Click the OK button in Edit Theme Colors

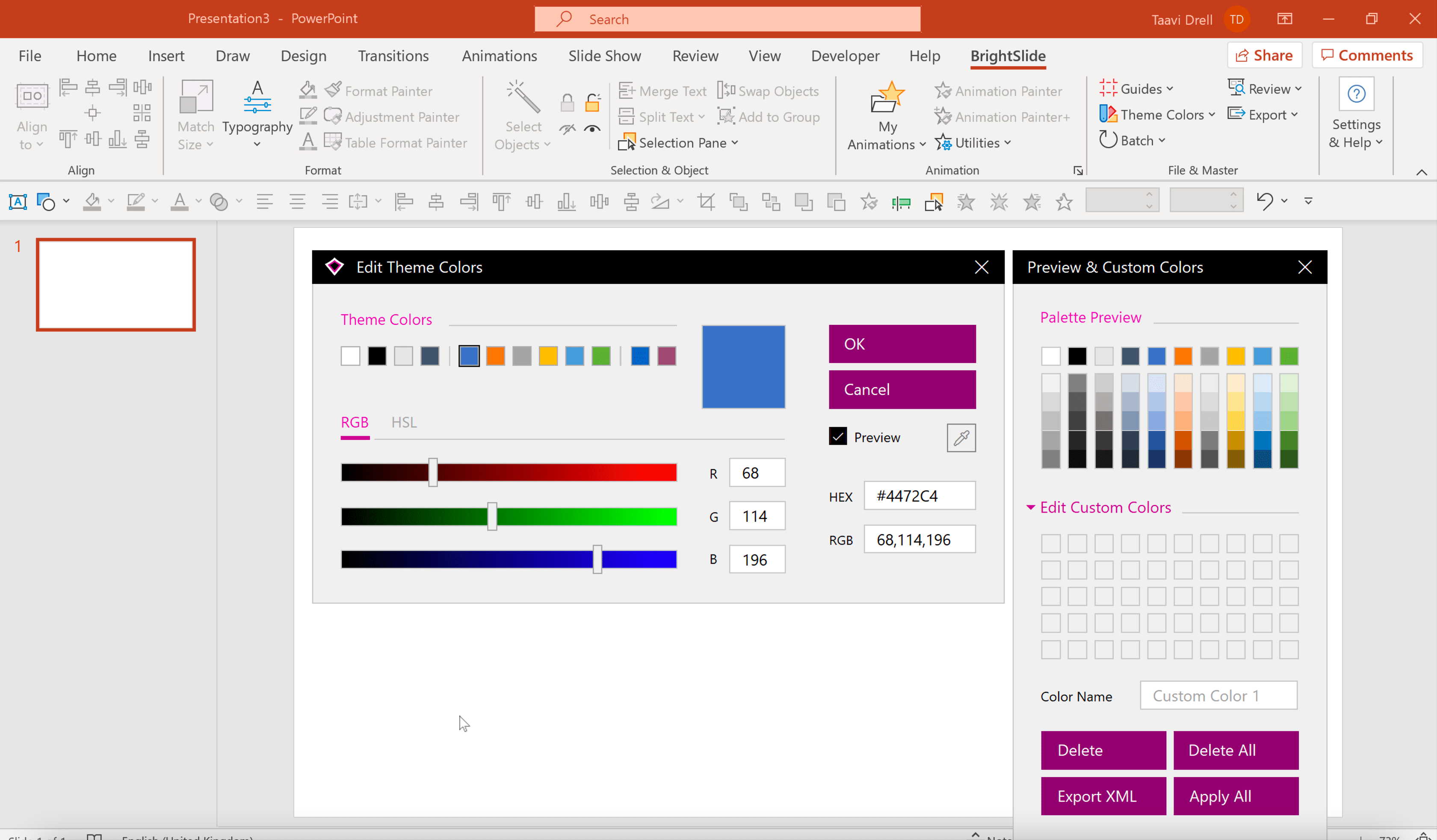pos(902,343)
